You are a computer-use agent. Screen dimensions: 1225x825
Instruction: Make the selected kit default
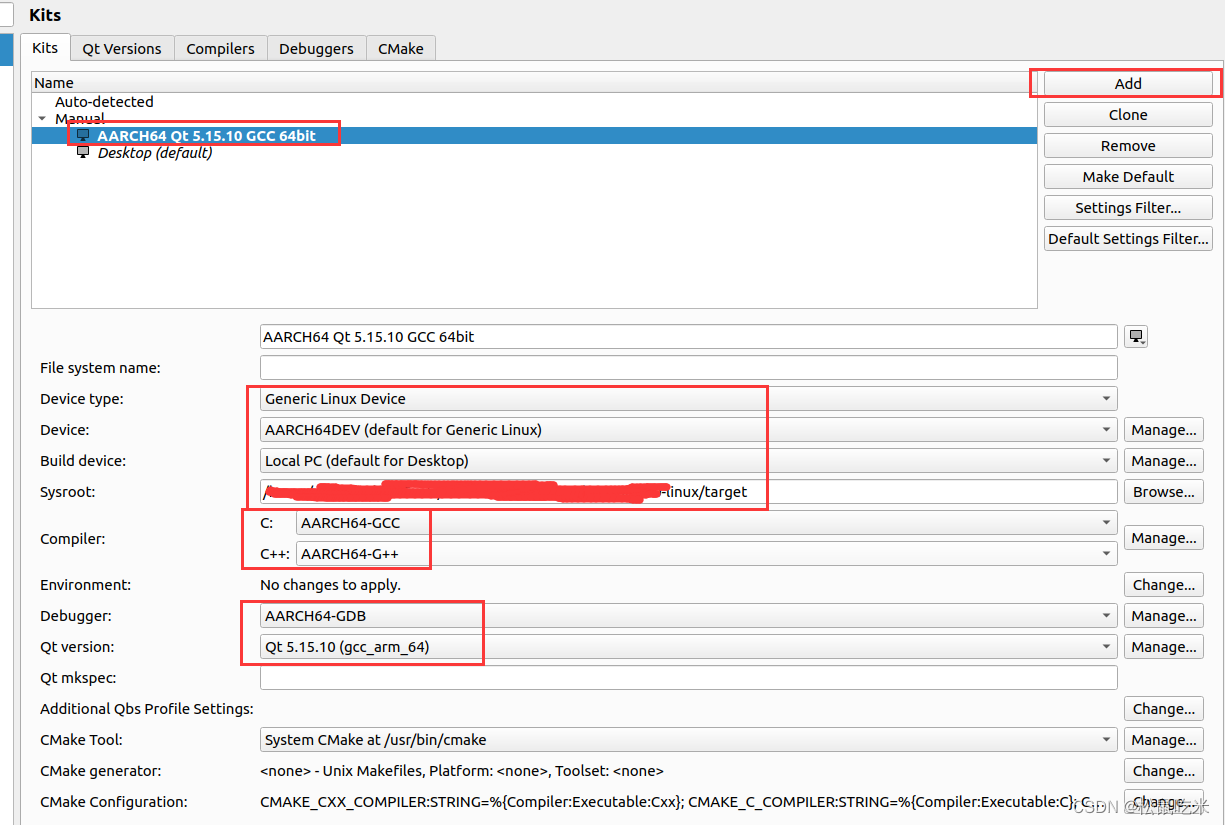tap(1127, 176)
